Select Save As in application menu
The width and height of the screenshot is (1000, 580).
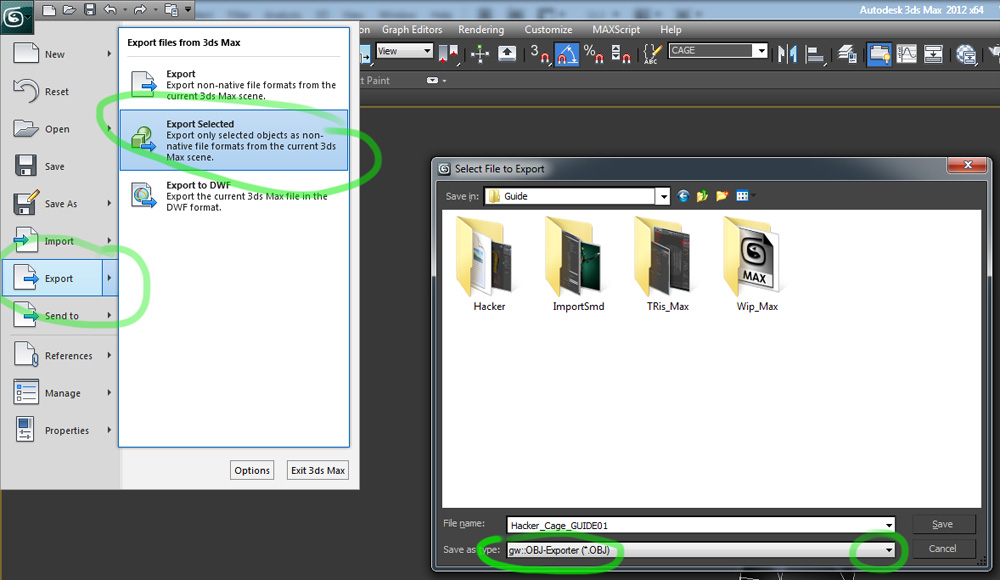tap(60, 204)
